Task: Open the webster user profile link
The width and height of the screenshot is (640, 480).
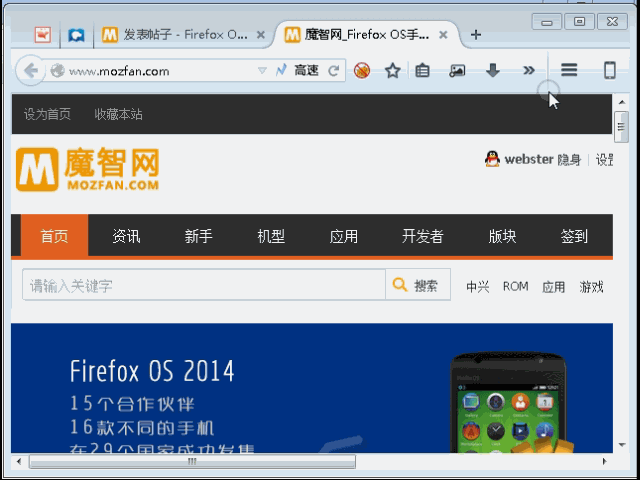Action: [529, 159]
